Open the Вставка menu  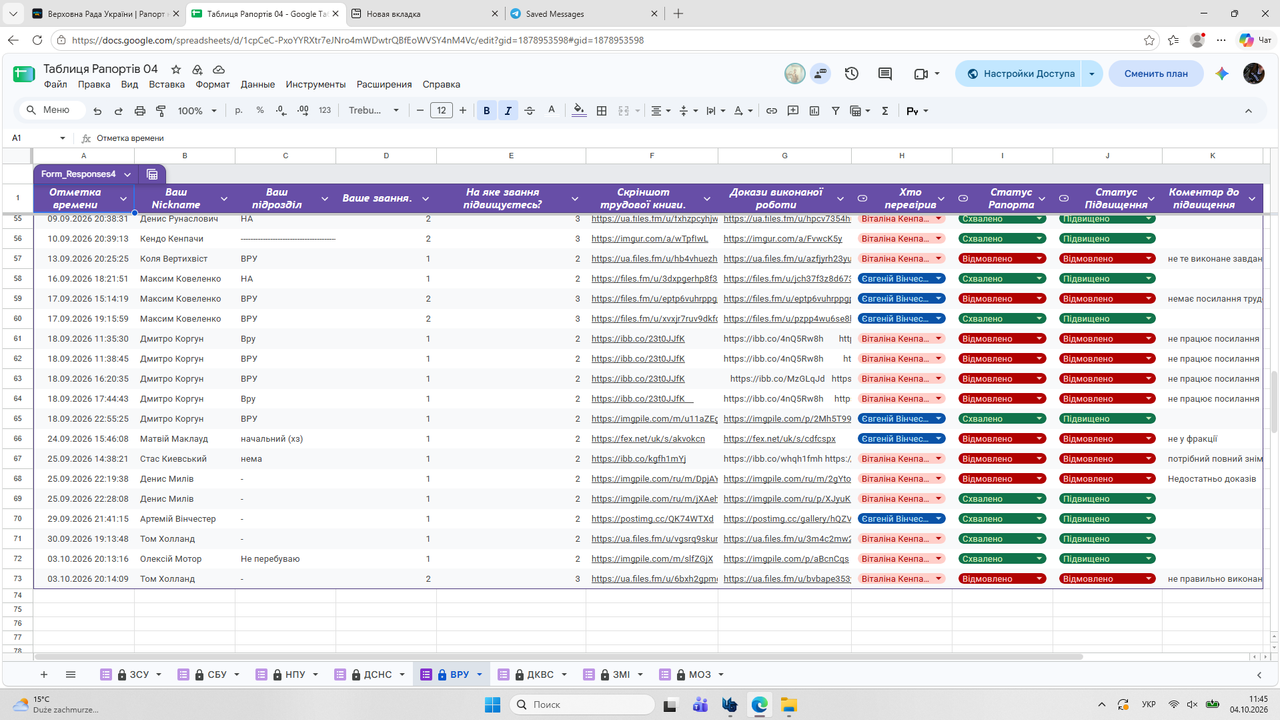pyautogui.click(x=166, y=85)
